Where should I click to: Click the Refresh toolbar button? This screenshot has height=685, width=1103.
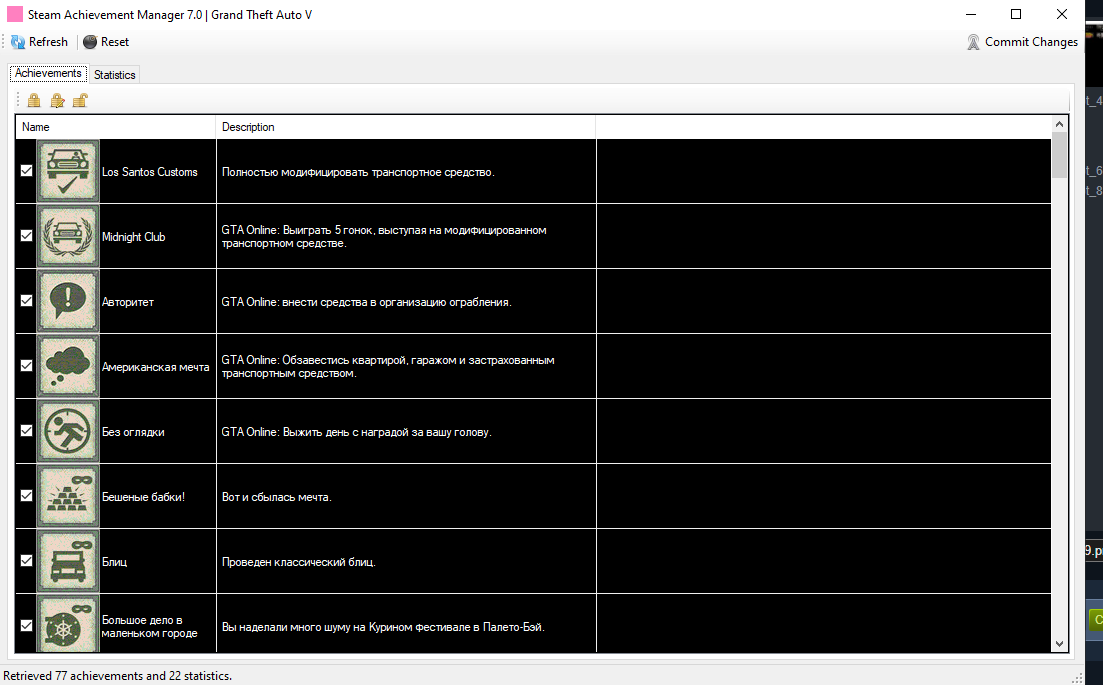(39, 42)
